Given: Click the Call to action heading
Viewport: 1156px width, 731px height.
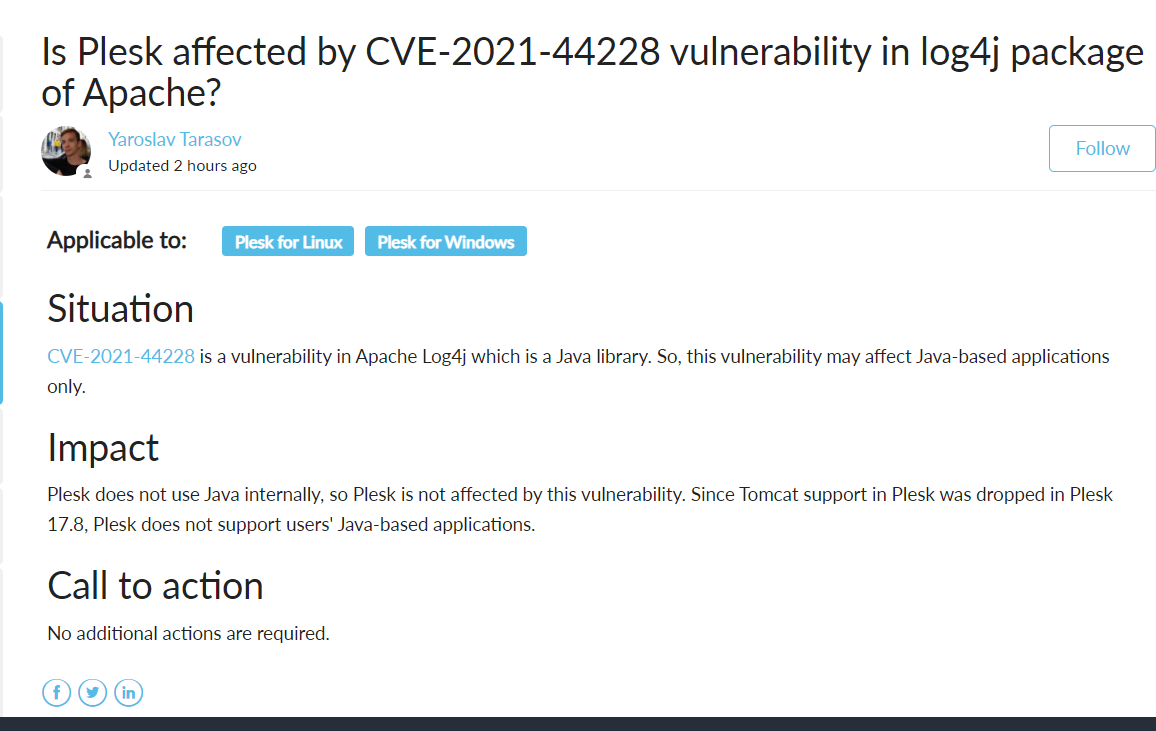Looking at the screenshot, I should click(155, 586).
